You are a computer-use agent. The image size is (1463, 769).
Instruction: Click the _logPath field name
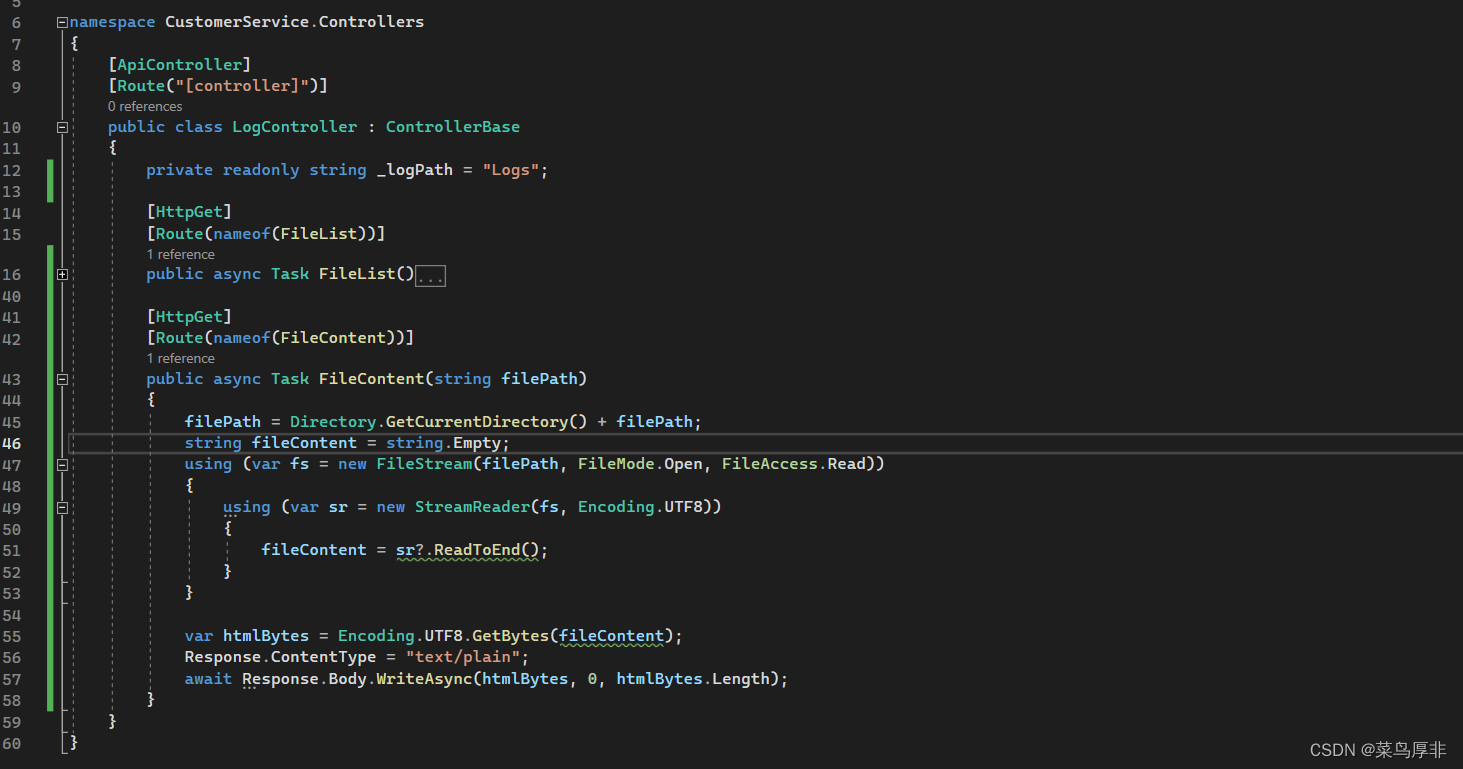[415, 170]
